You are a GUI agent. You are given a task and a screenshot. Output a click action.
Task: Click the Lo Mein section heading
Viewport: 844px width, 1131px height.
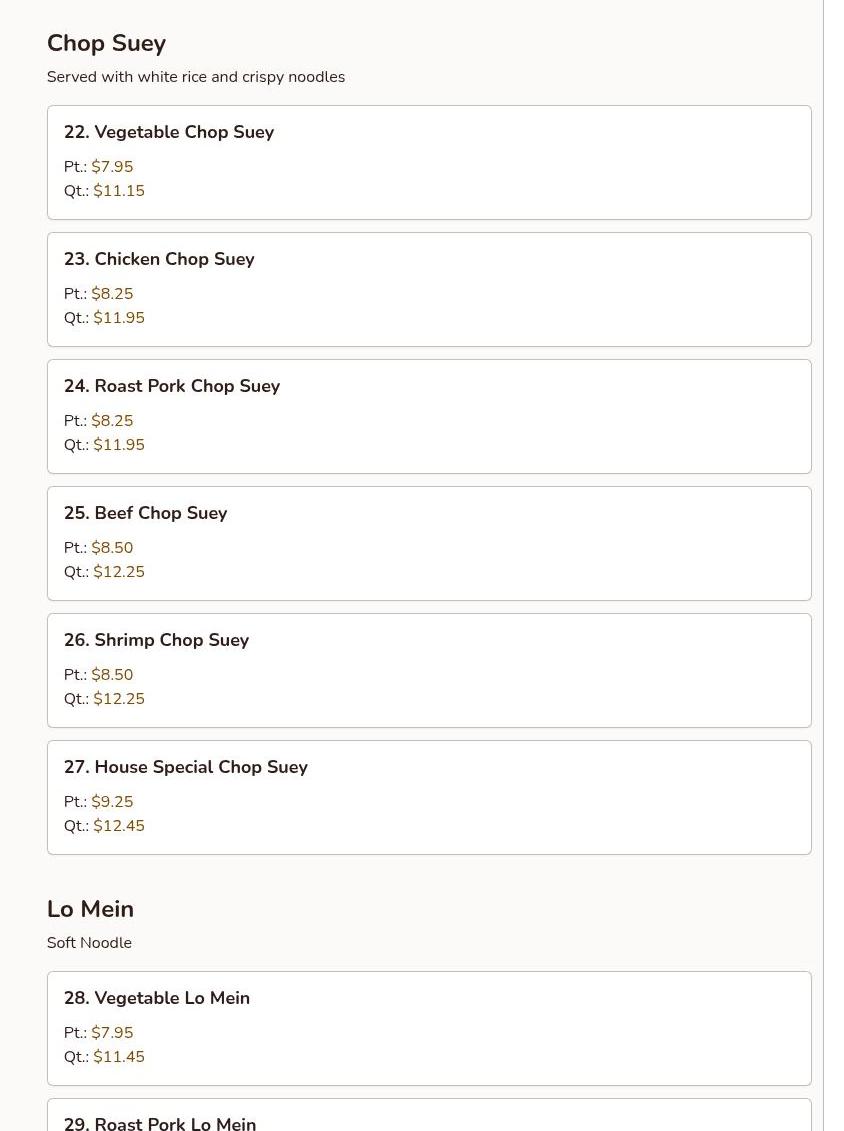pyautogui.click(x=90, y=909)
